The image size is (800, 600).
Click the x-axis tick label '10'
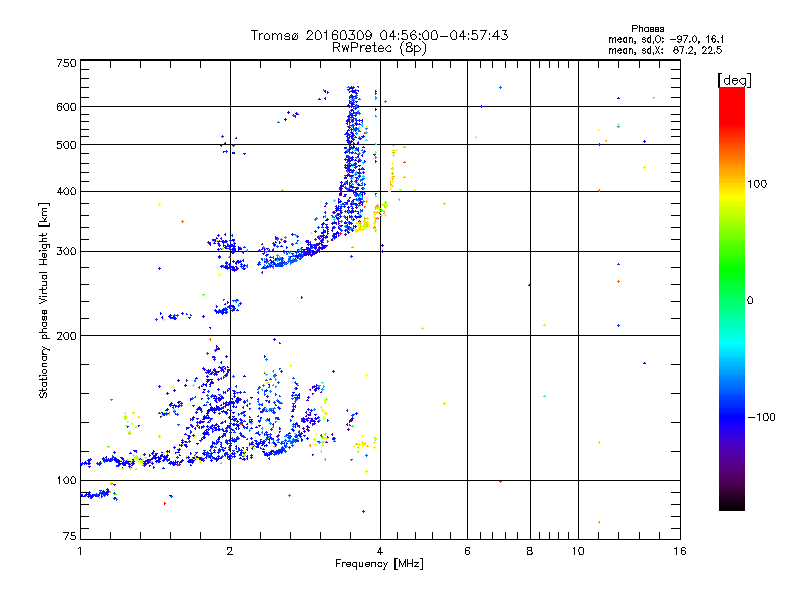point(578,551)
